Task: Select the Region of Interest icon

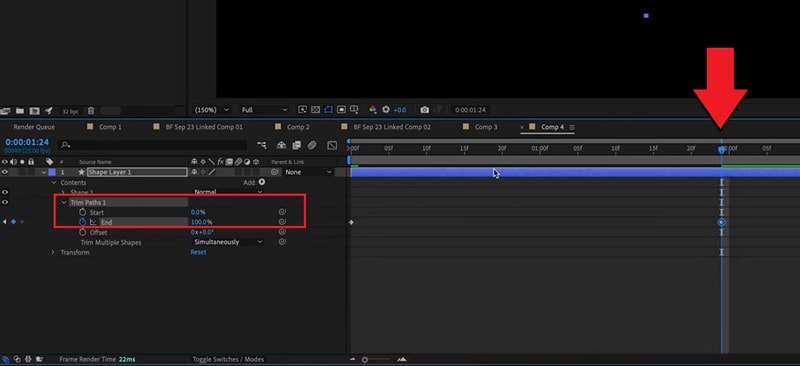Action: [x=341, y=109]
